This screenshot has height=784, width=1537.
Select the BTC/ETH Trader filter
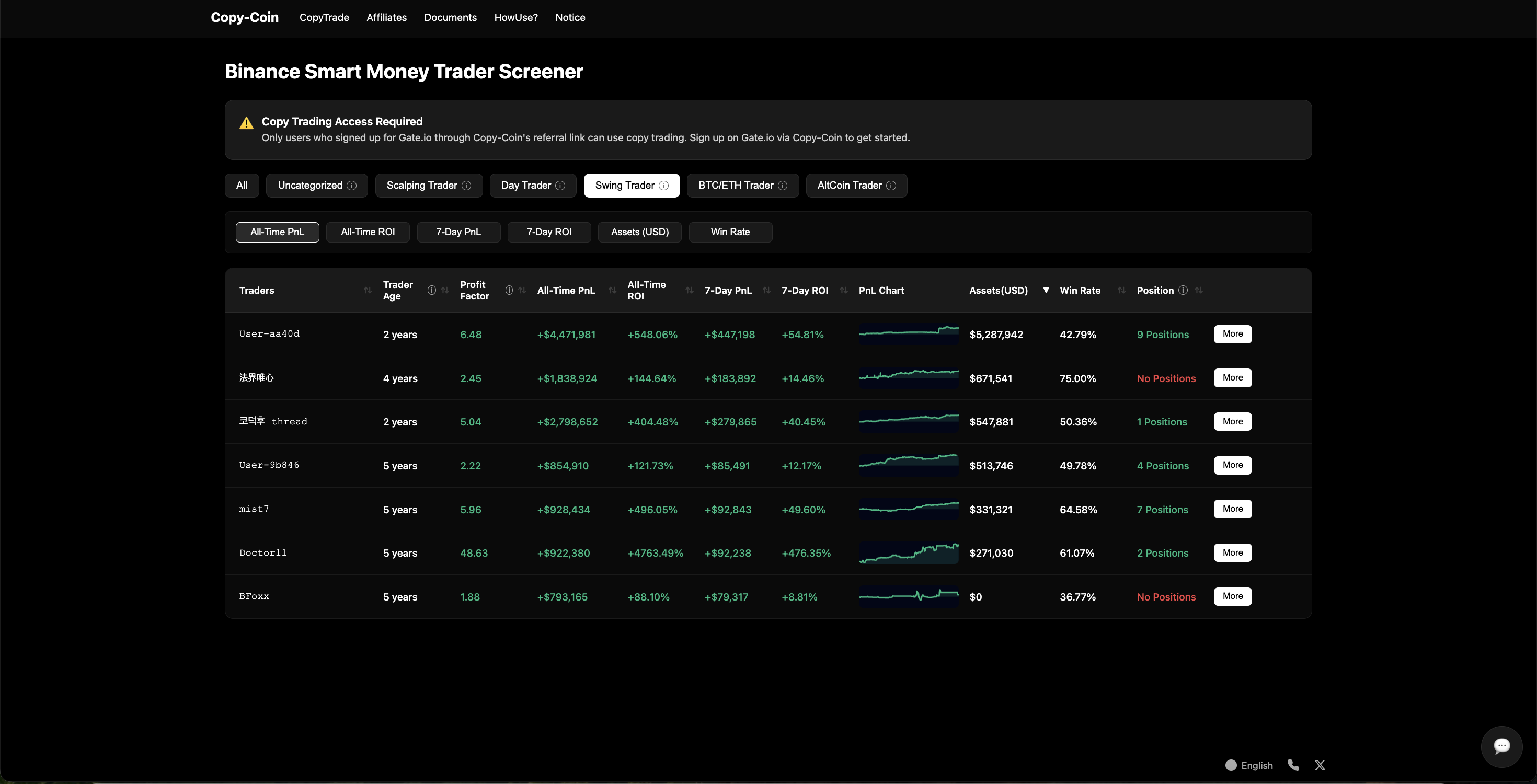tap(743, 186)
